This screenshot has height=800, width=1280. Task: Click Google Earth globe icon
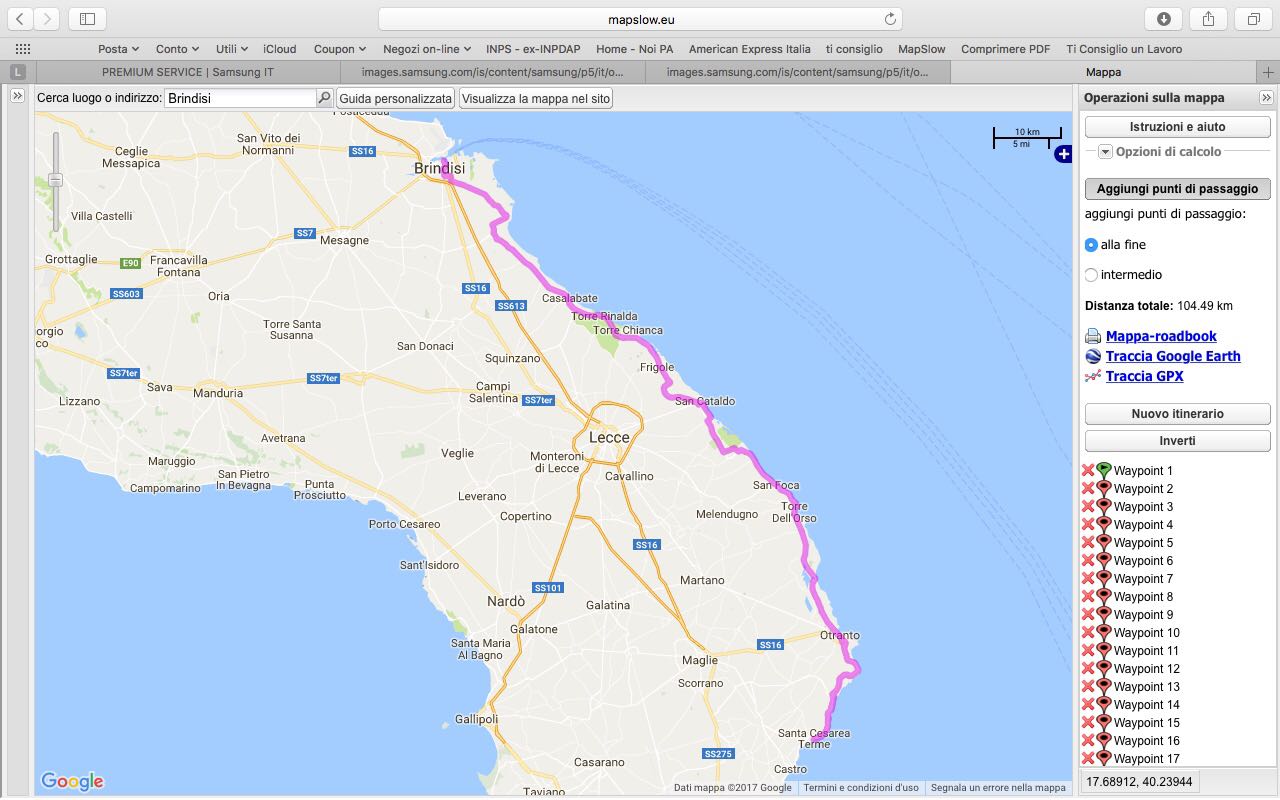pos(1093,356)
